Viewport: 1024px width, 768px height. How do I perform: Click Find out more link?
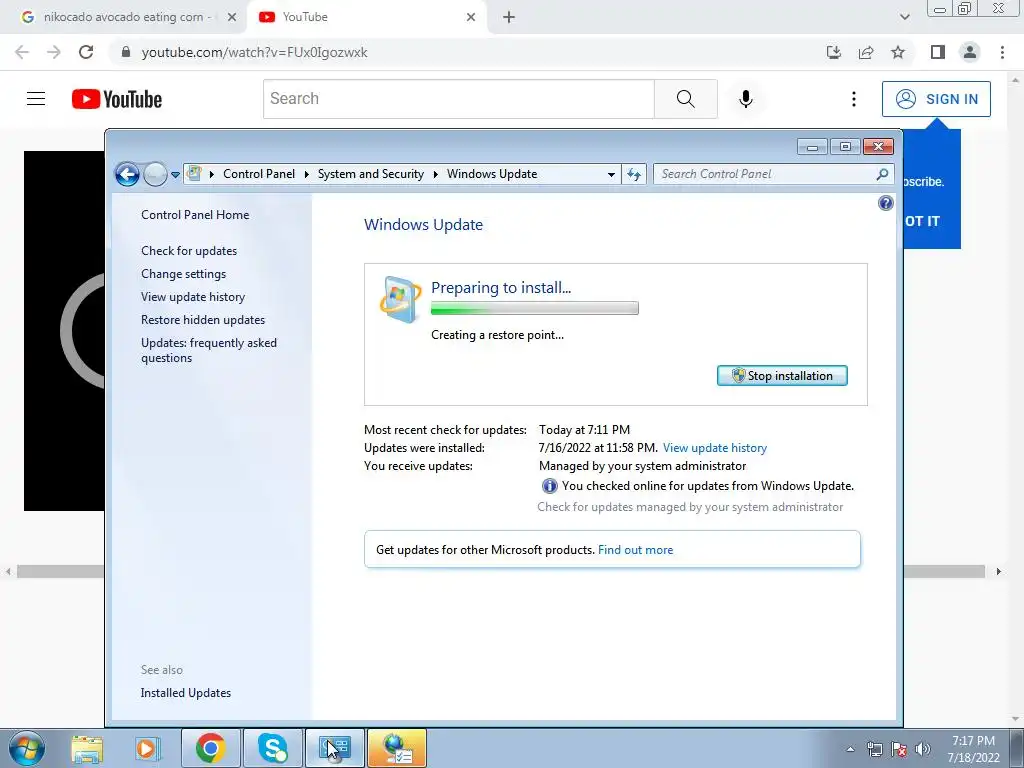click(x=635, y=550)
